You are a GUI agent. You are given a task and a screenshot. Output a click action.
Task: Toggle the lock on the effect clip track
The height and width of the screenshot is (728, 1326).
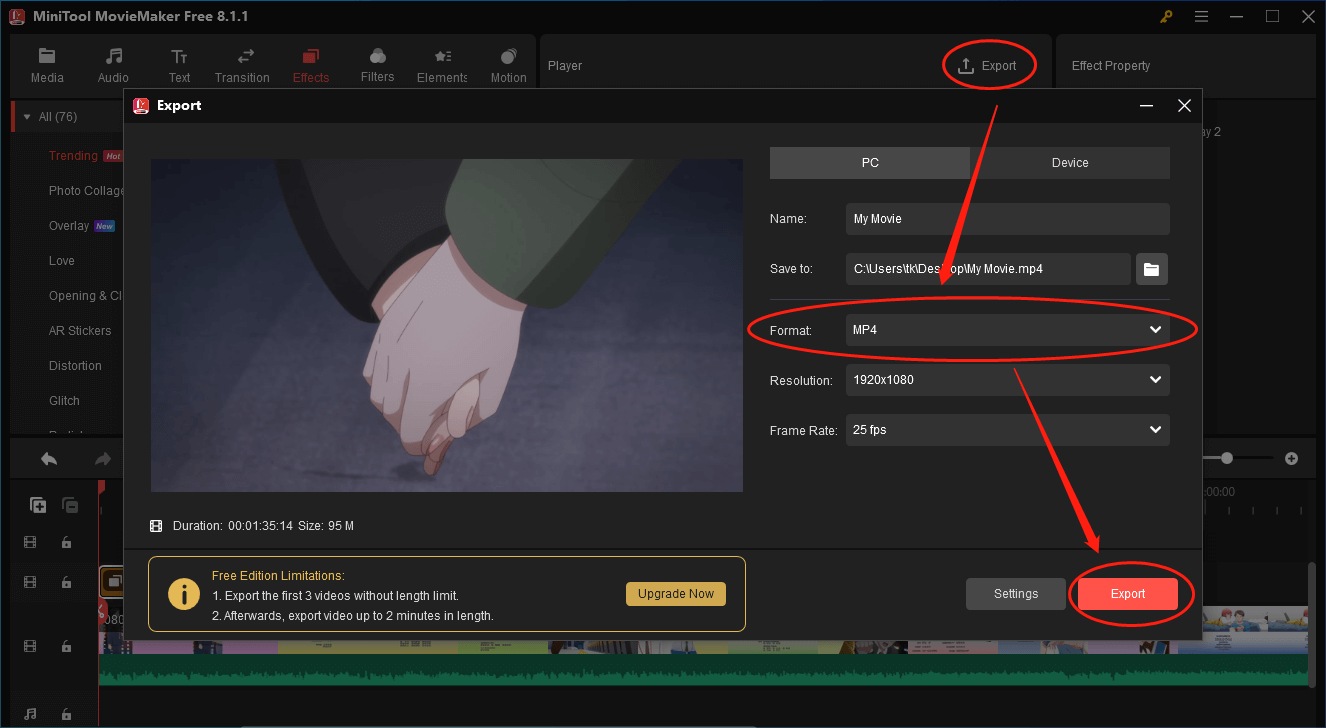[66, 581]
